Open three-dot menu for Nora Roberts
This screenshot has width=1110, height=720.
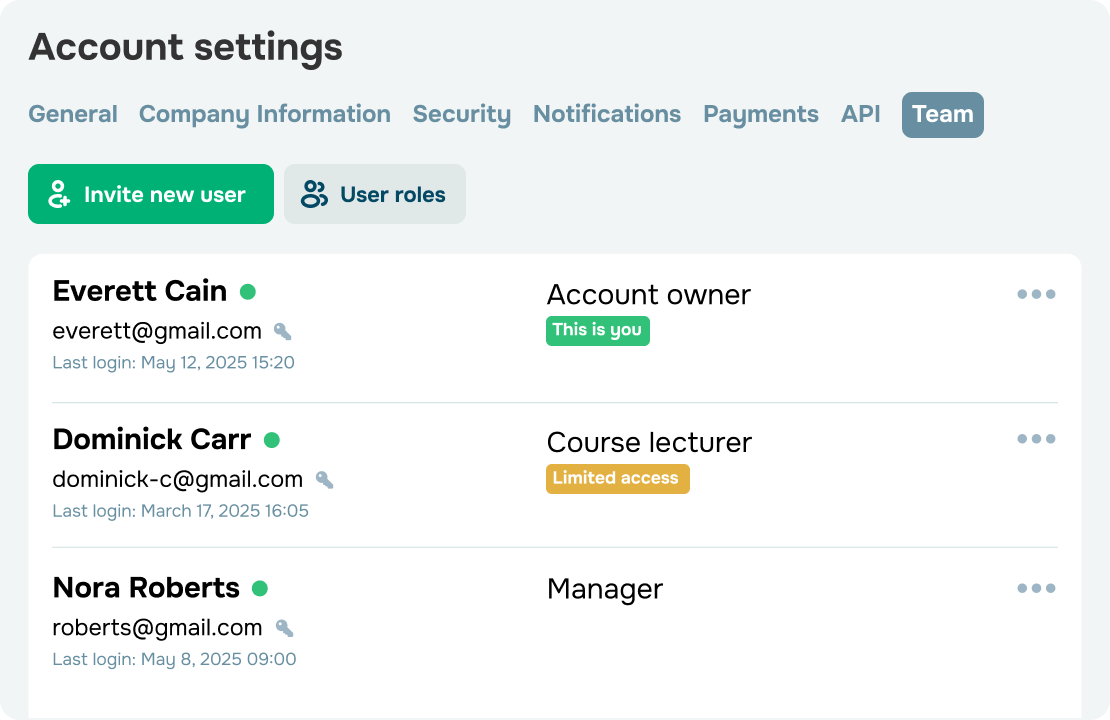point(1036,588)
